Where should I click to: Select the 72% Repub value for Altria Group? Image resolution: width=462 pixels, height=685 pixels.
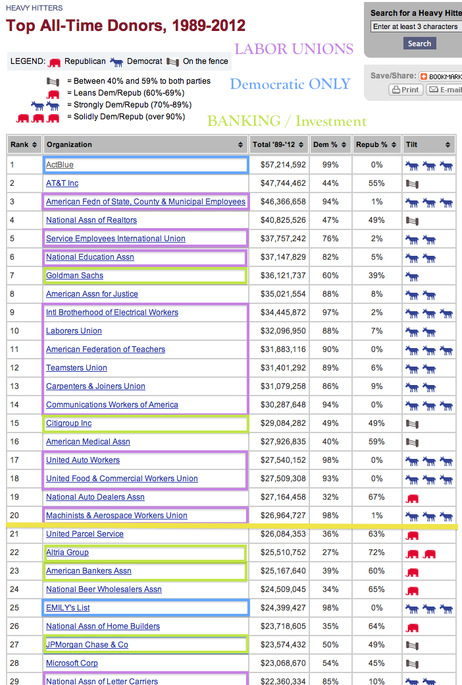(x=376, y=552)
